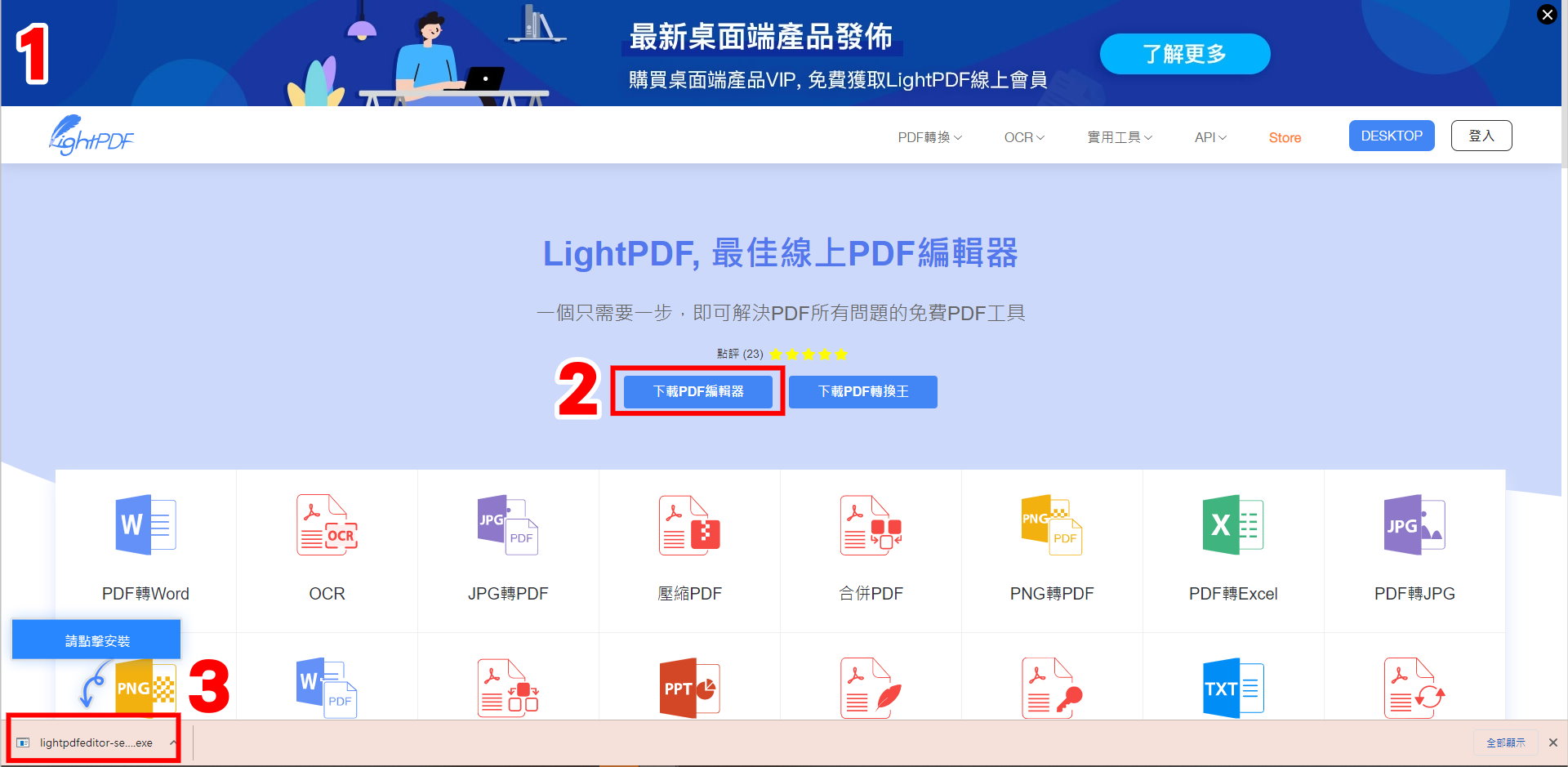Open download item options arrow
1568x767 pixels.
coord(173,742)
